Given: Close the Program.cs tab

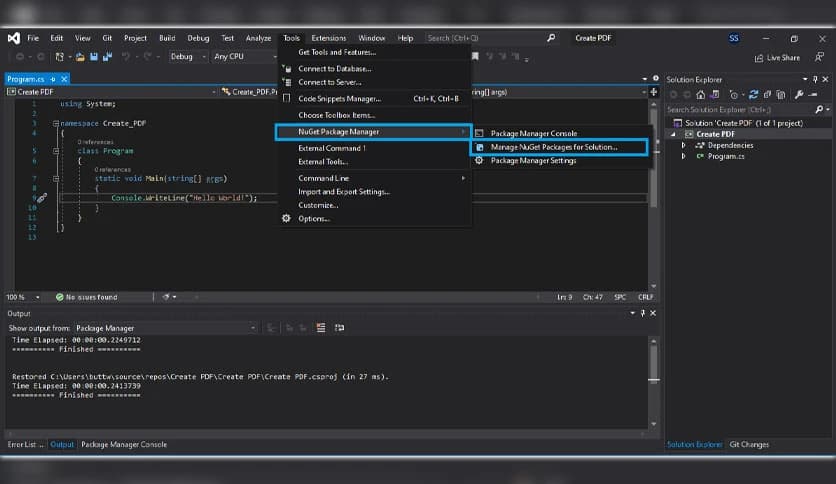Looking at the screenshot, I should pos(64,79).
